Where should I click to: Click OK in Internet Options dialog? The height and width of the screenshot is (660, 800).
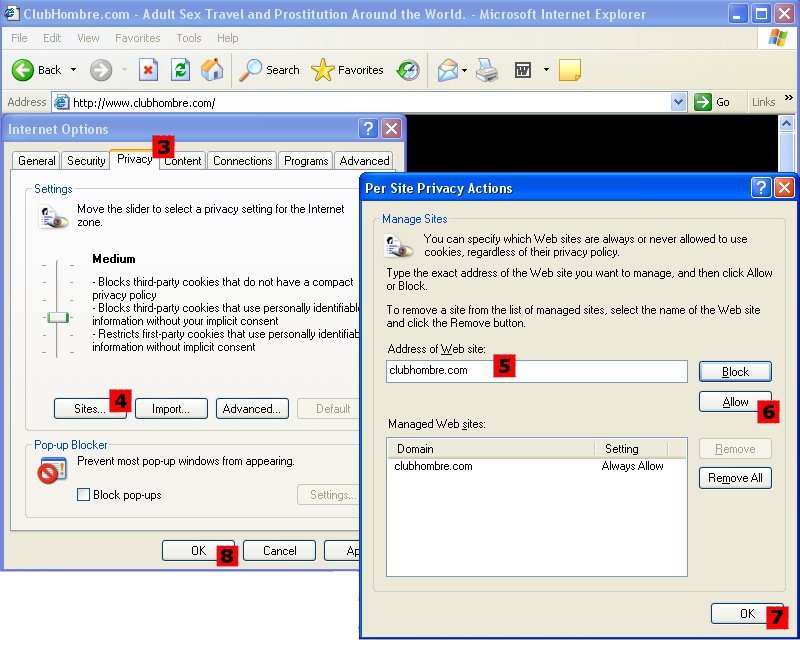(198, 550)
